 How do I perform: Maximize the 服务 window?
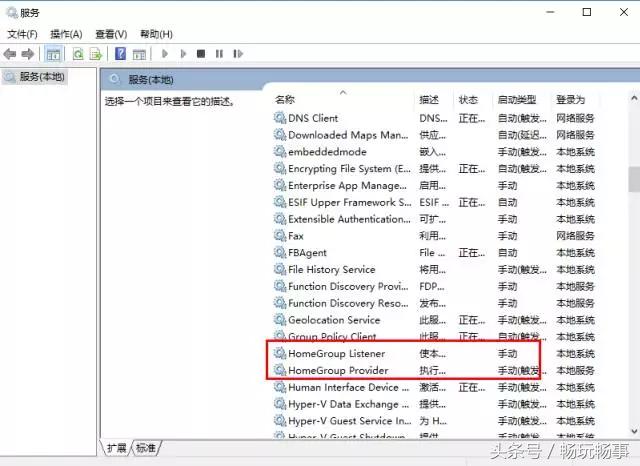point(587,12)
